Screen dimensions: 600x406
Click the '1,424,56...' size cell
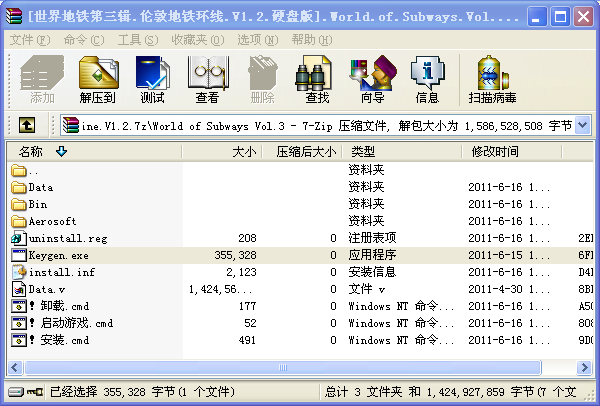(220, 289)
